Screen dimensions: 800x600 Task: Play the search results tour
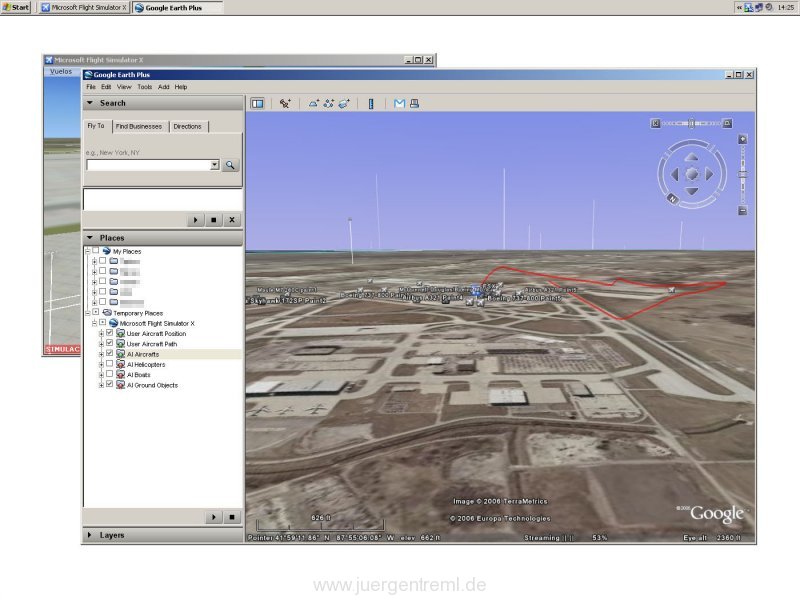(x=195, y=220)
